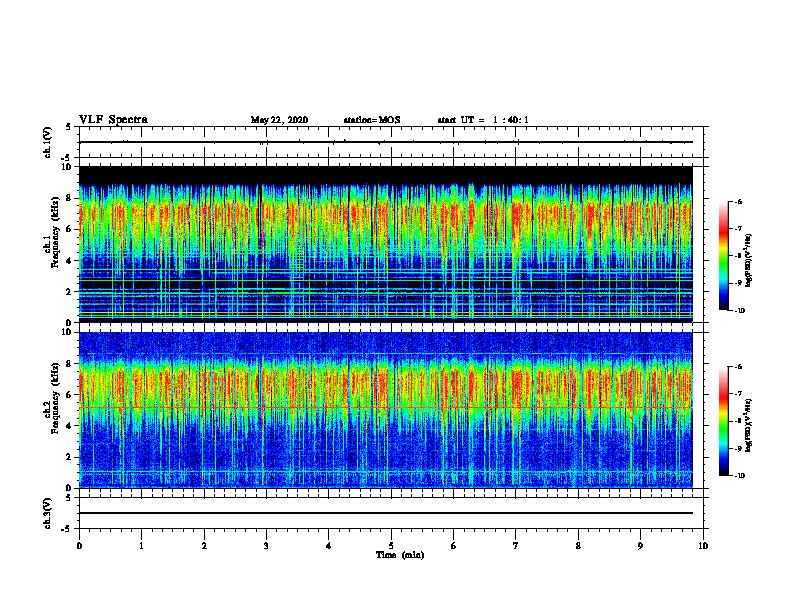The image size is (792, 612).
Task: Click the ch.1 colorbar "-10" tick value
Action: [x=739, y=311]
